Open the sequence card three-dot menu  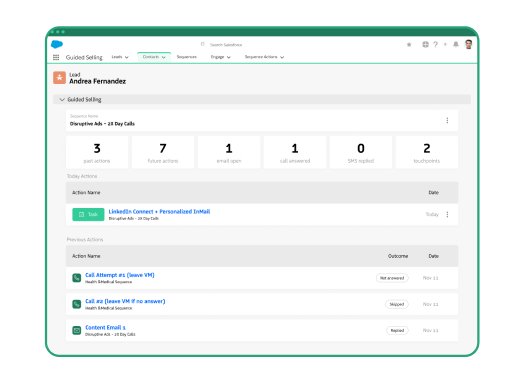pos(447,120)
